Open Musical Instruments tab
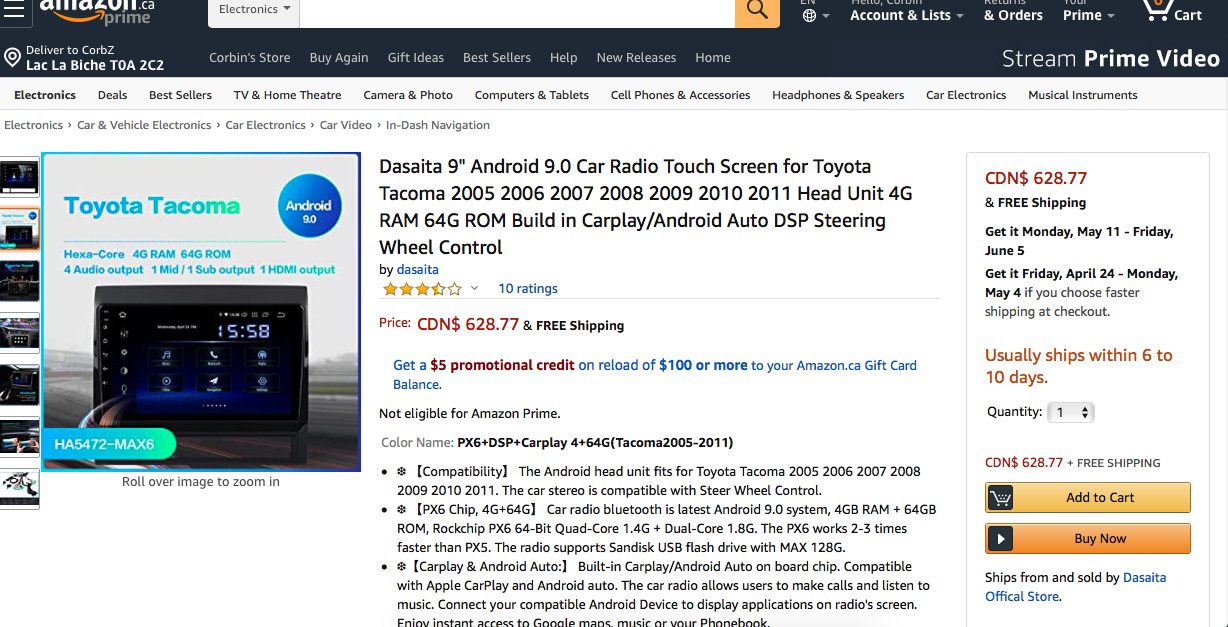Screen dimensions: 1228x627 point(1083,95)
